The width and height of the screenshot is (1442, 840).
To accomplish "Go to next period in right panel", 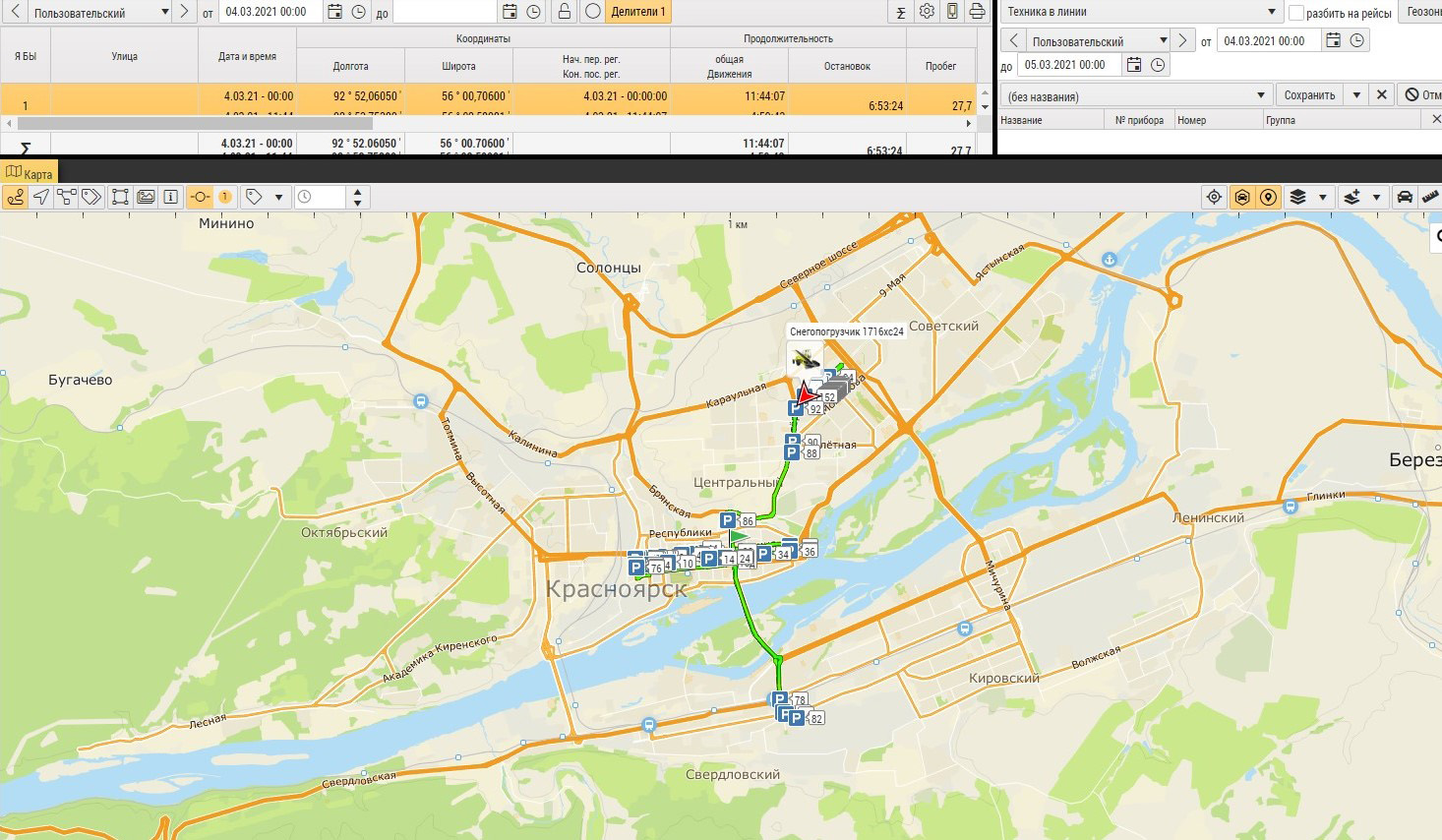I will point(1183,41).
